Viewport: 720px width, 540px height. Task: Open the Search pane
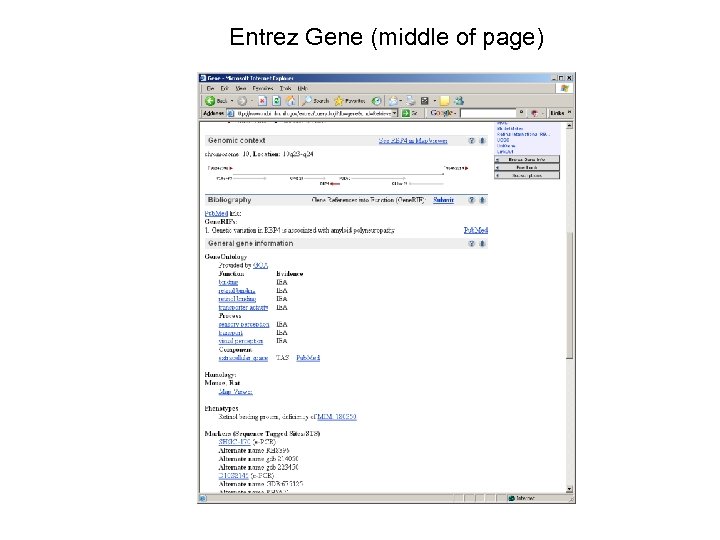[x=315, y=101]
